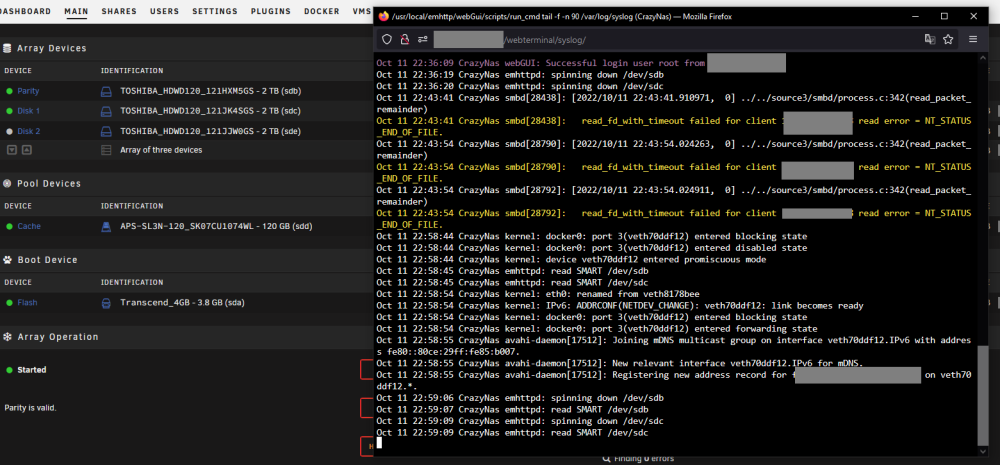
Task: Click the green status dot for Disk 1
Action: (x=10, y=111)
